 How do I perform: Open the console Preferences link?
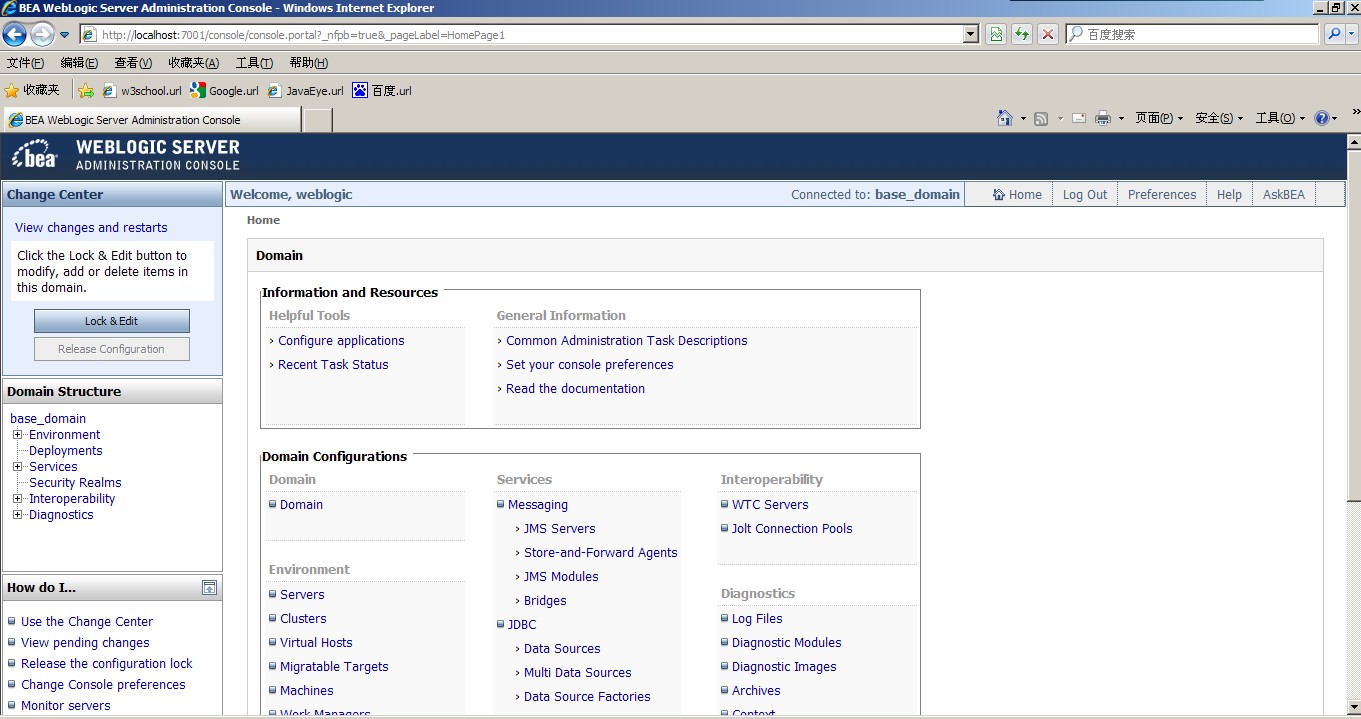point(1162,195)
